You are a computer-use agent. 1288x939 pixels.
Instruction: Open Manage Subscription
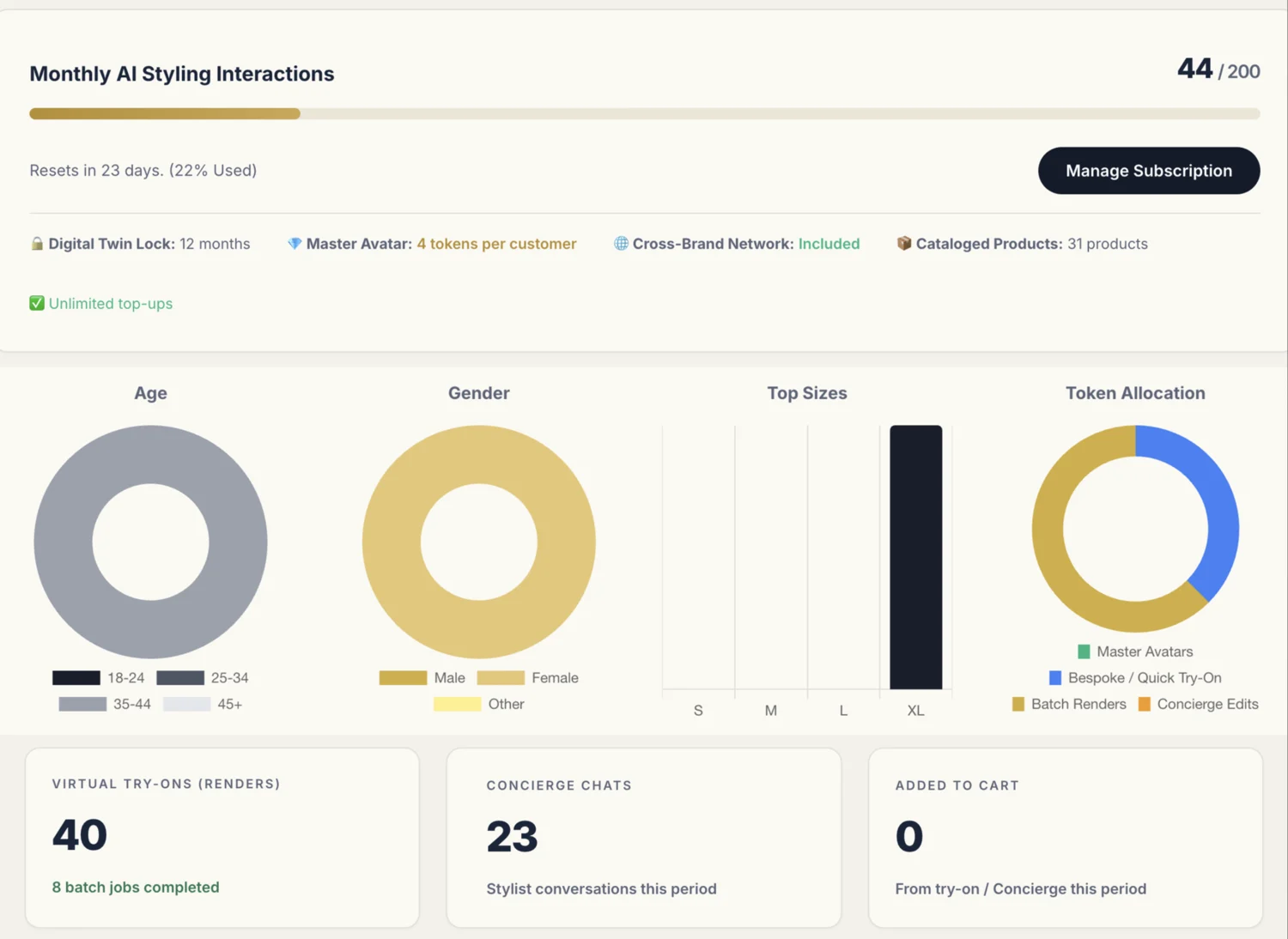pos(1149,171)
